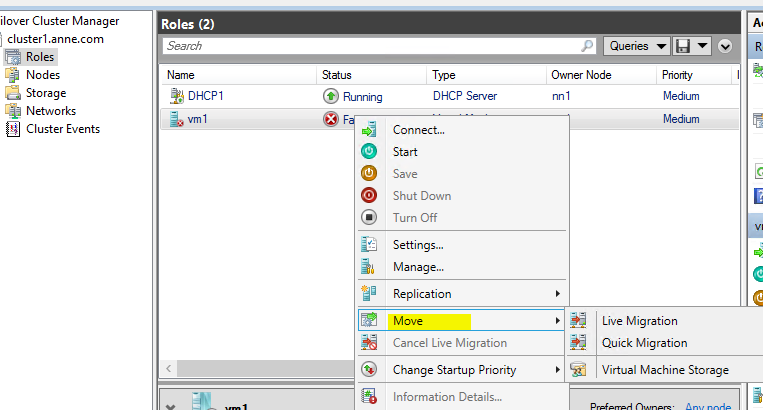Click the green Start power icon
This screenshot has height=410, width=763.
point(369,152)
